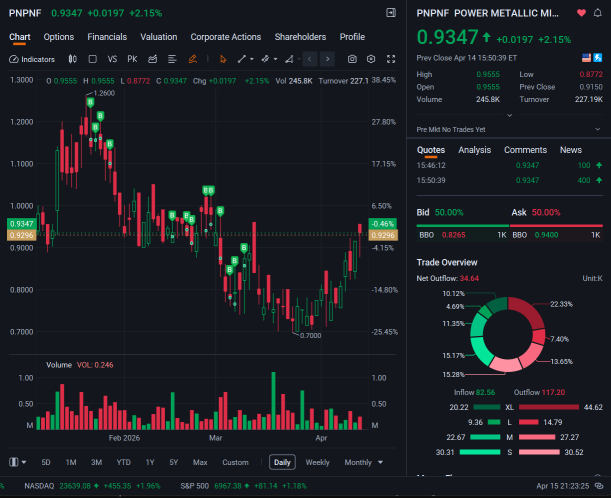611x498 pixels.
Task: Select the trend line drawing tool
Action: (242, 59)
